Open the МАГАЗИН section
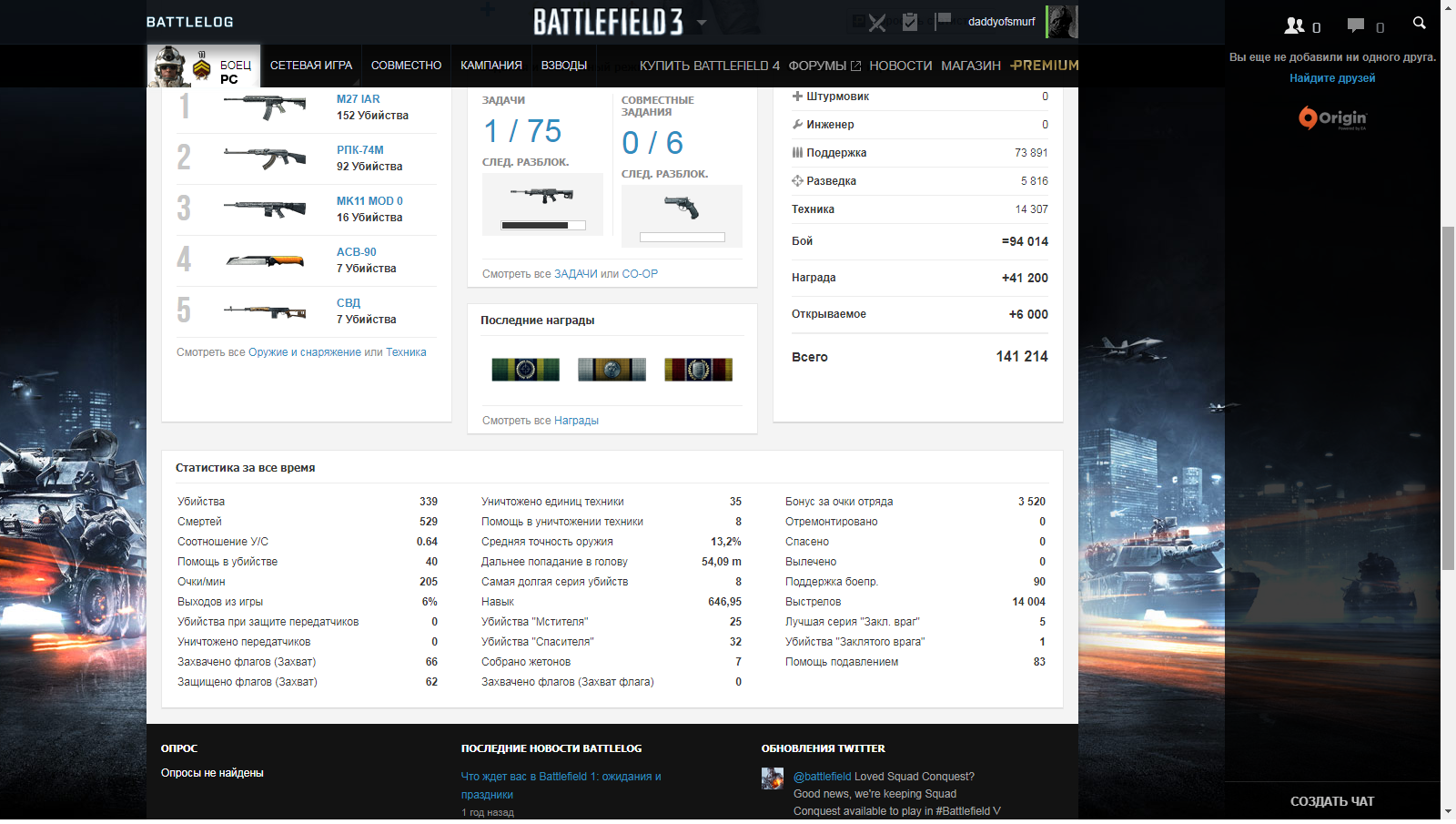 [971, 66]
